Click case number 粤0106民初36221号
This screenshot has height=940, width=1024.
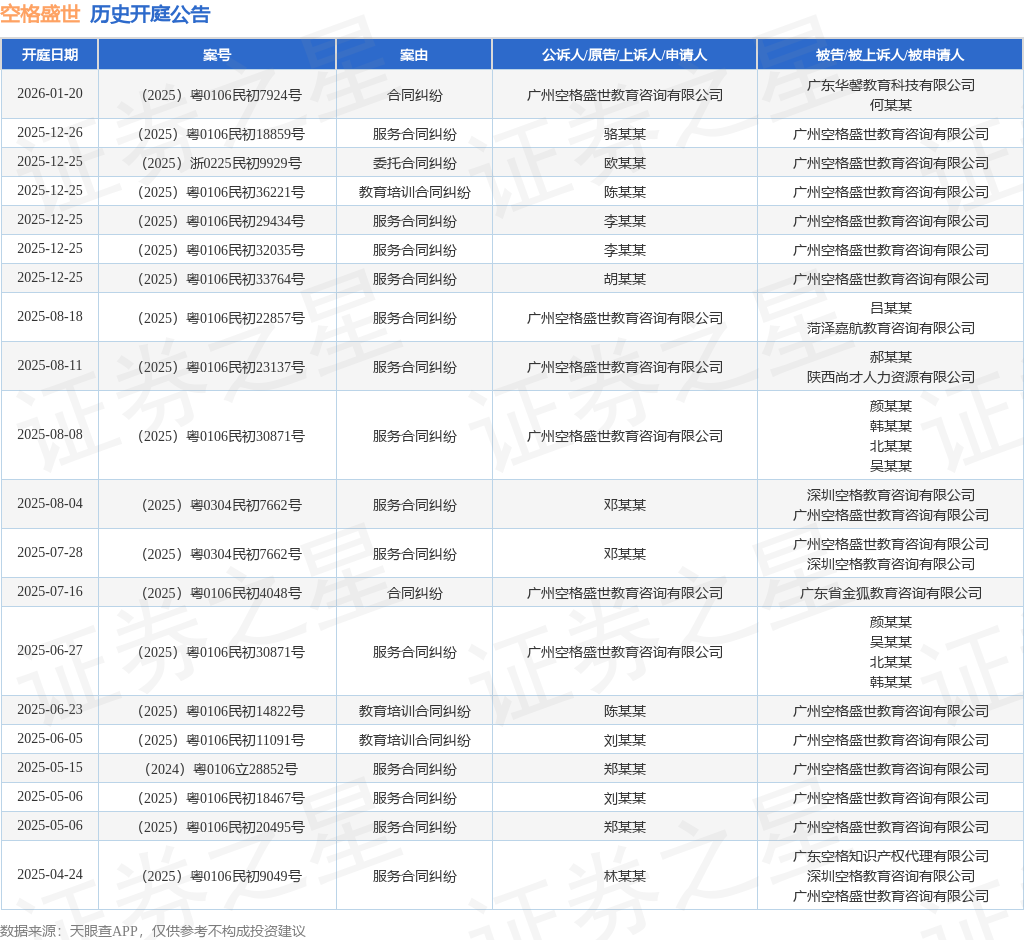coord(221,193)
